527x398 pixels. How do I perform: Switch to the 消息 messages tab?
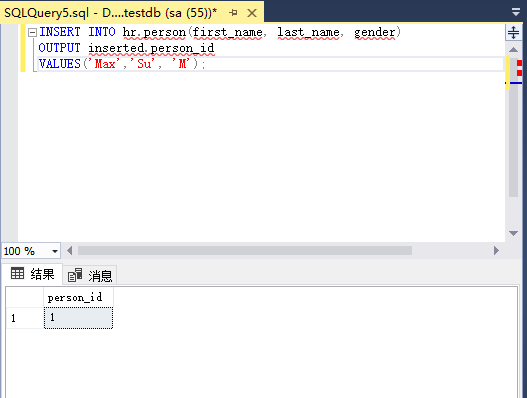point(90,276)
